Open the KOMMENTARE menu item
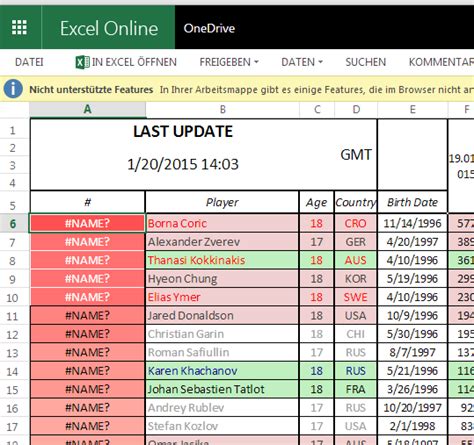 (441, 62)
